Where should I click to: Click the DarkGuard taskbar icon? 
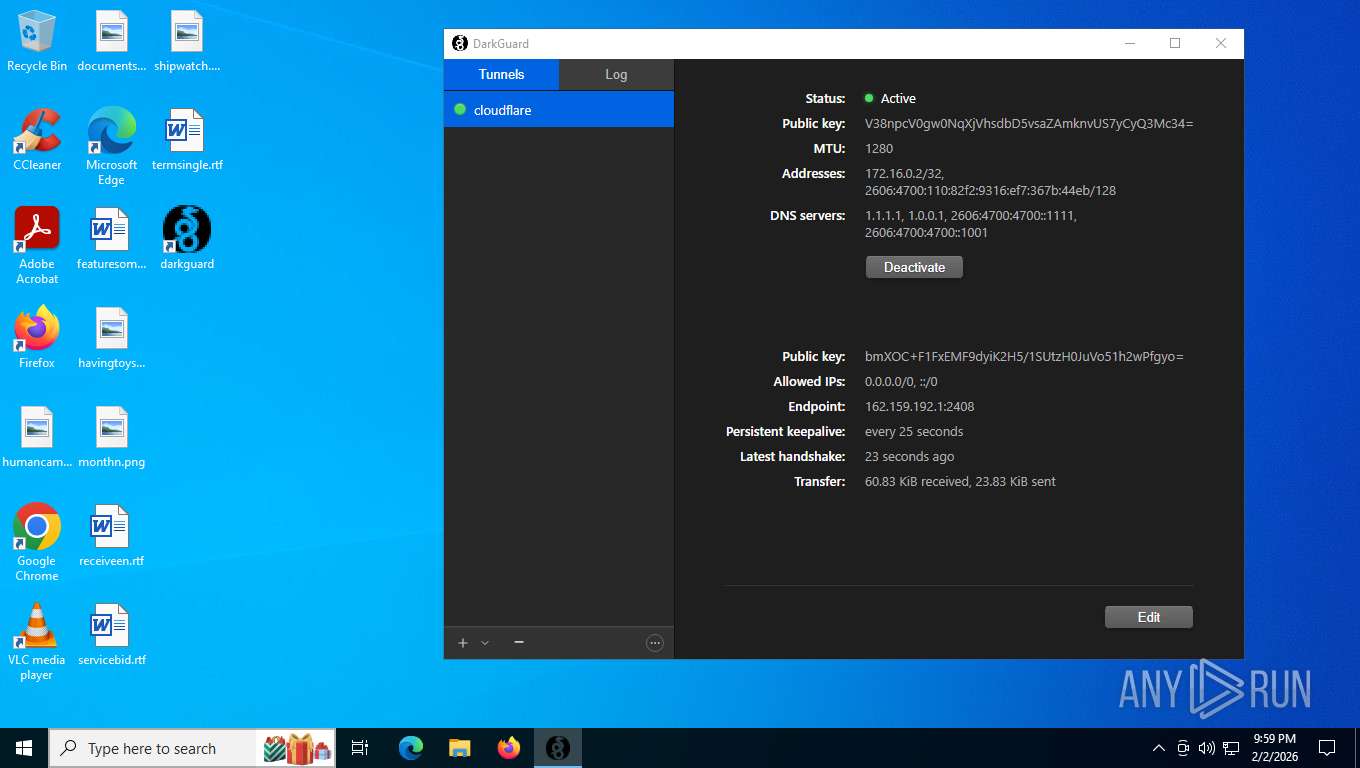[558, 748]
